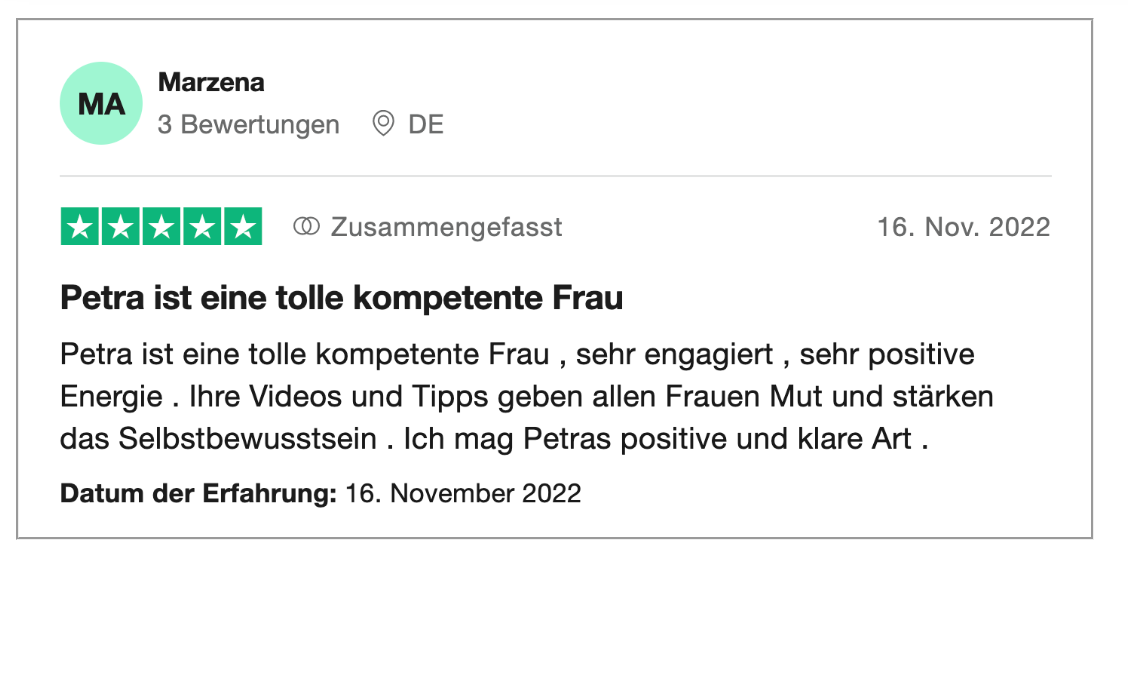Screen dimensions: 1128x688
Task: Click the "3 Bewertungen" review count
Action: (x=249, y=125)
